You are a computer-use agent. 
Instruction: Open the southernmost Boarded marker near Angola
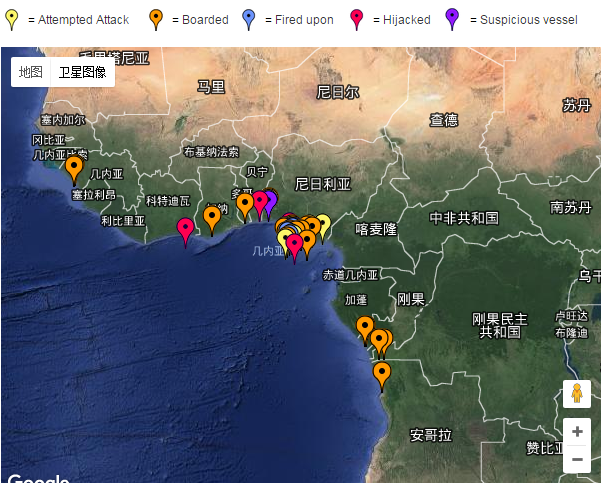point(382,372)
